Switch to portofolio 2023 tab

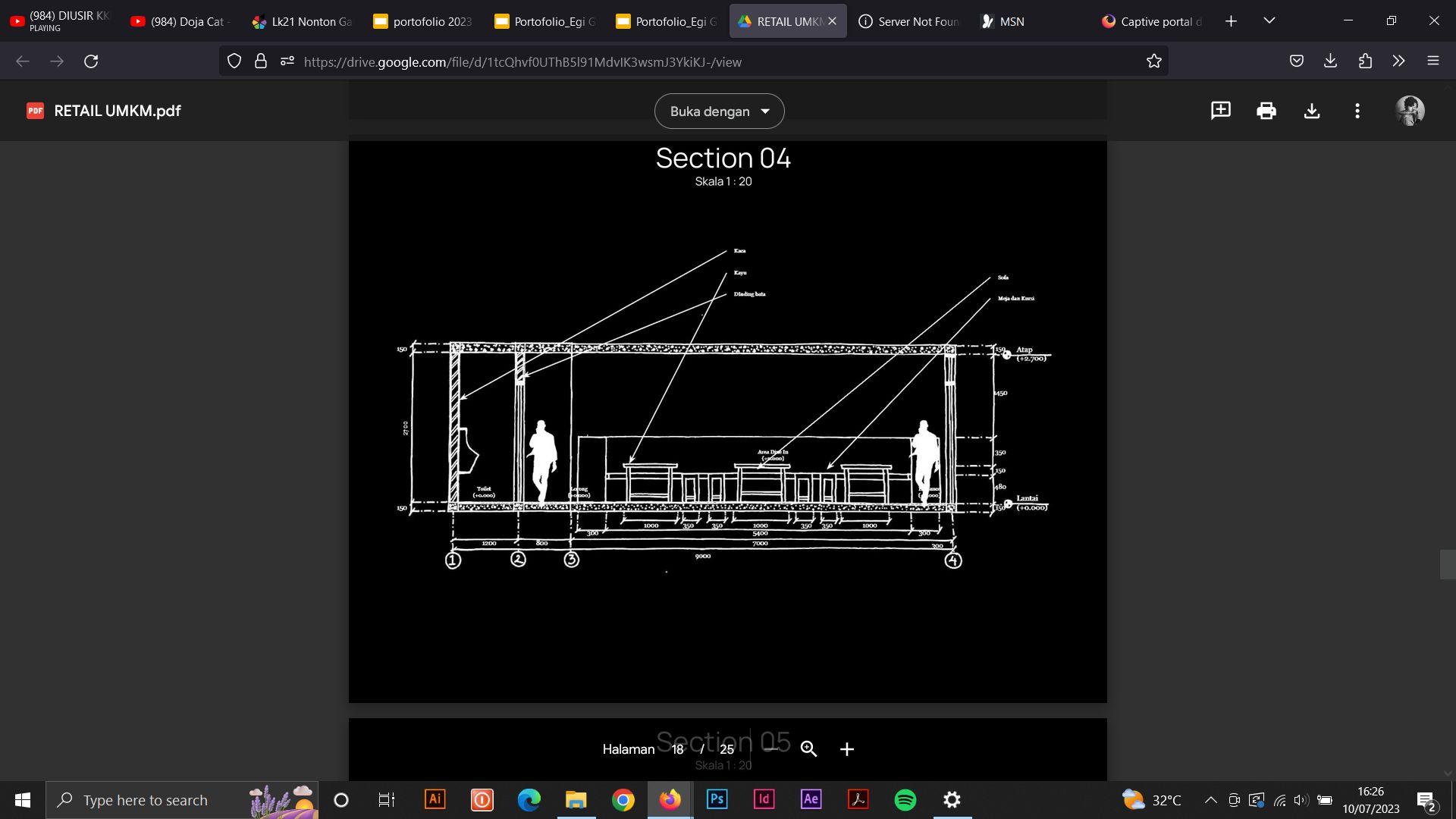[x=422, y=21]
